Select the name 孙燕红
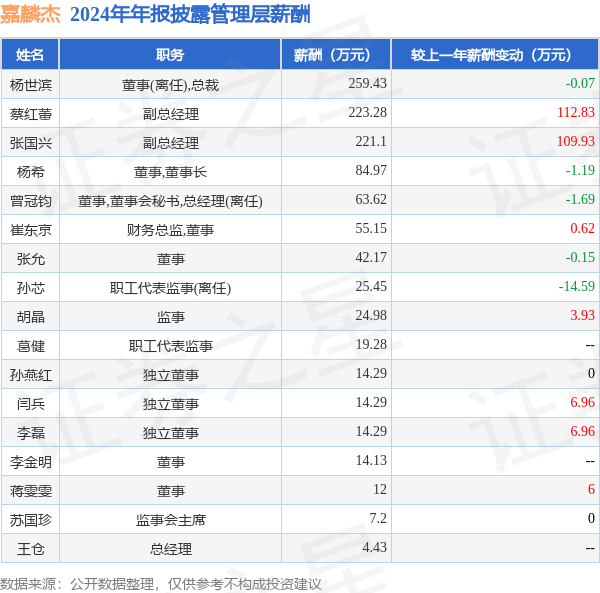Viewport: 600px width, 593px height. coord(31,375)
